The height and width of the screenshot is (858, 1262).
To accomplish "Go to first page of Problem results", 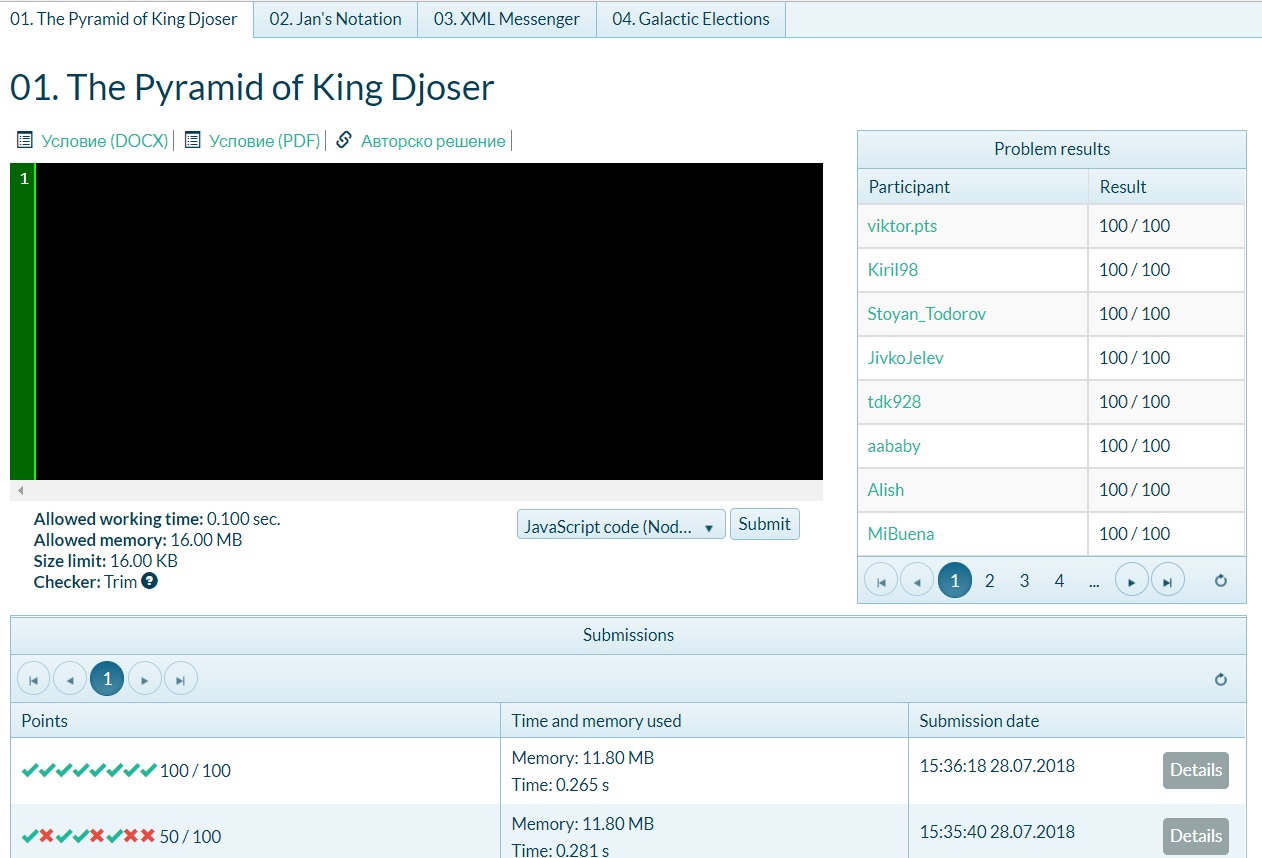I will (x=881, y=580).
